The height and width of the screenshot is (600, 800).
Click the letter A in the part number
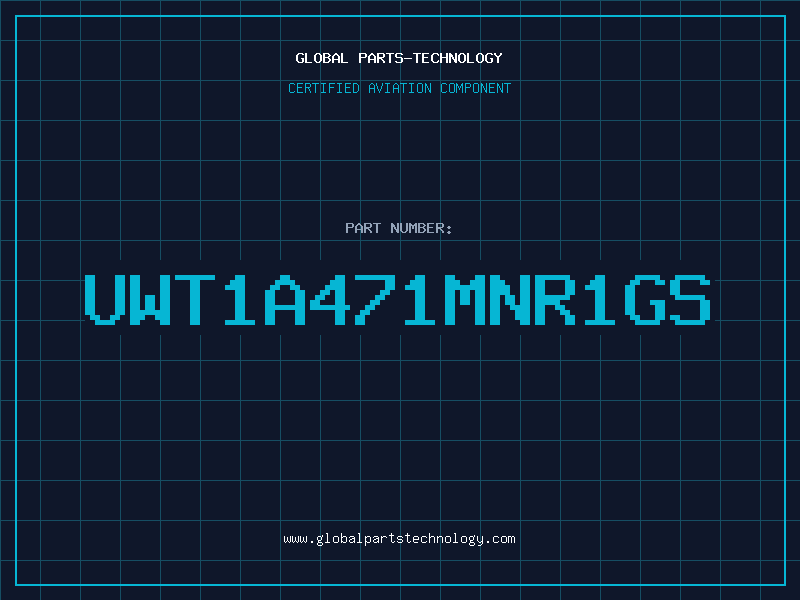285,300
